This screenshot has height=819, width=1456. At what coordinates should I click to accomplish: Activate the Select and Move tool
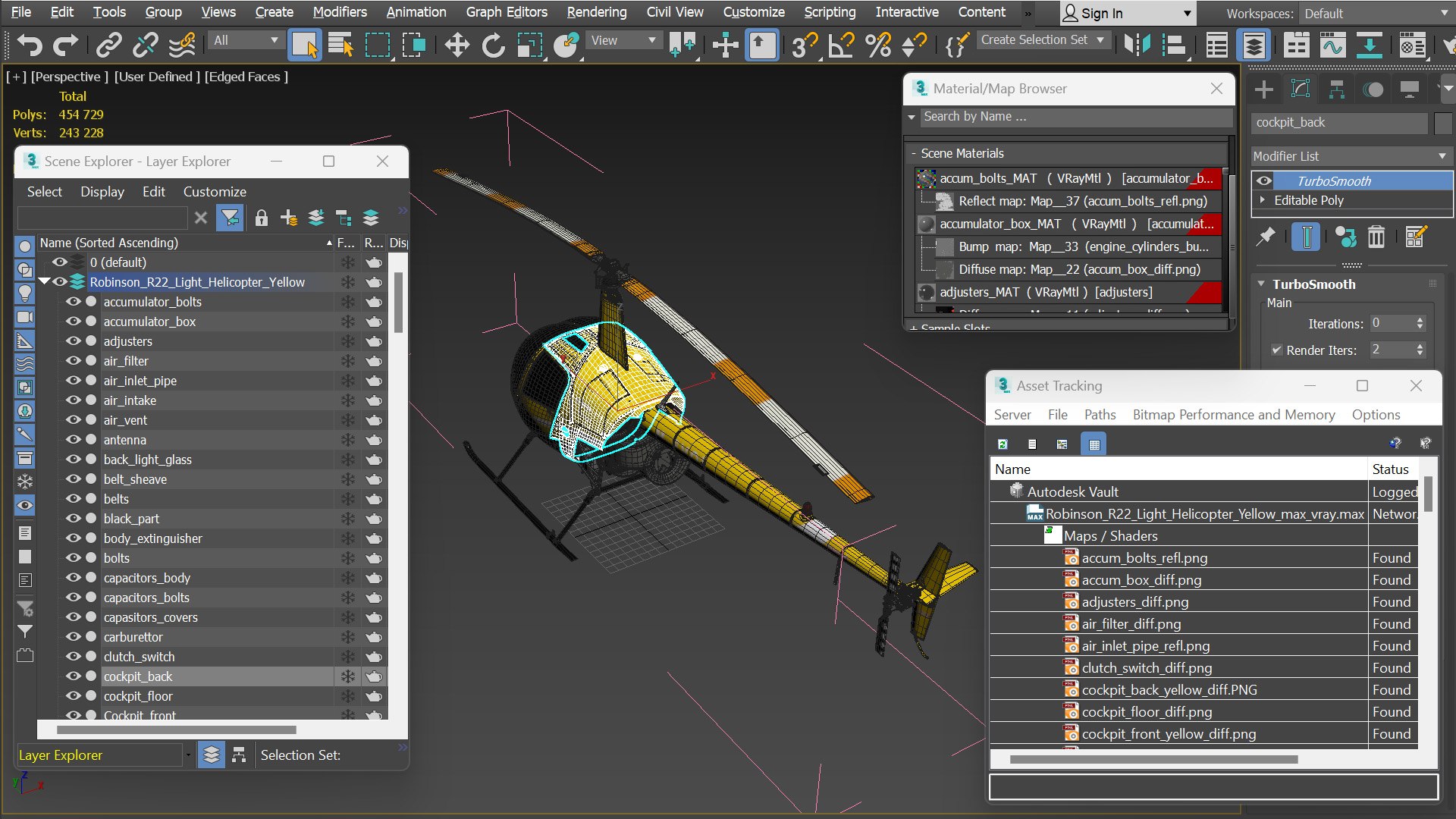tap(457, 45)
